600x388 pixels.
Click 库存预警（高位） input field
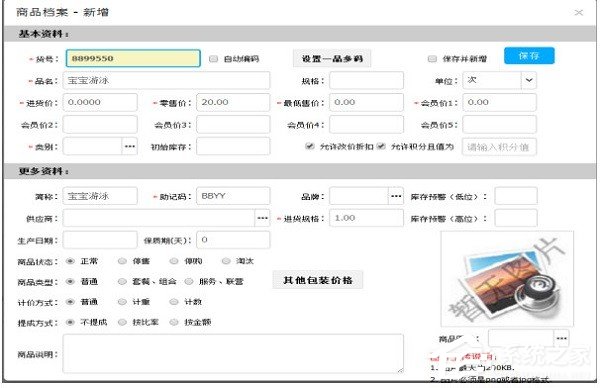516,218
